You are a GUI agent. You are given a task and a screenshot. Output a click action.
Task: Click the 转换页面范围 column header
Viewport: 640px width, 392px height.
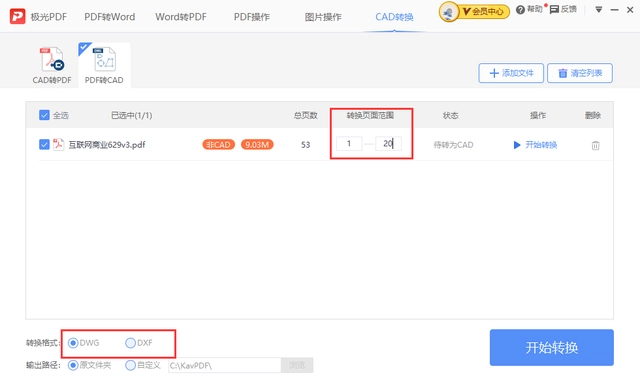tap(370, 116)
